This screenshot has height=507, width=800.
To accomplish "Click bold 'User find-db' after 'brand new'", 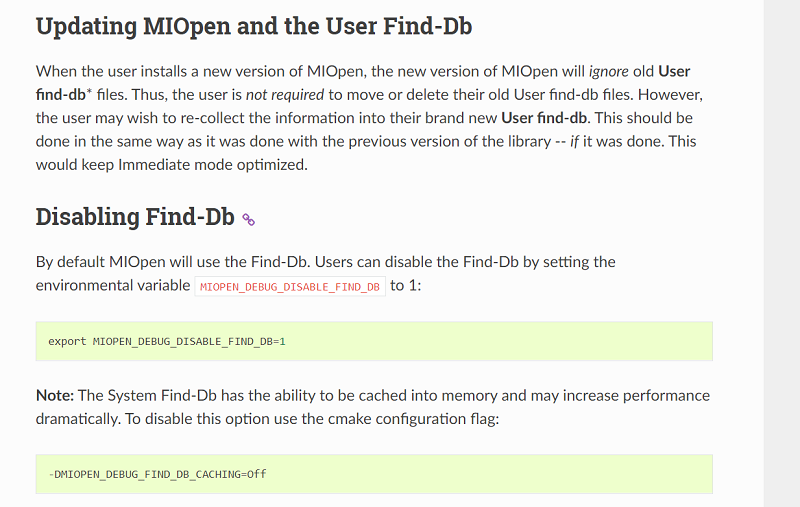I will 544,118.
